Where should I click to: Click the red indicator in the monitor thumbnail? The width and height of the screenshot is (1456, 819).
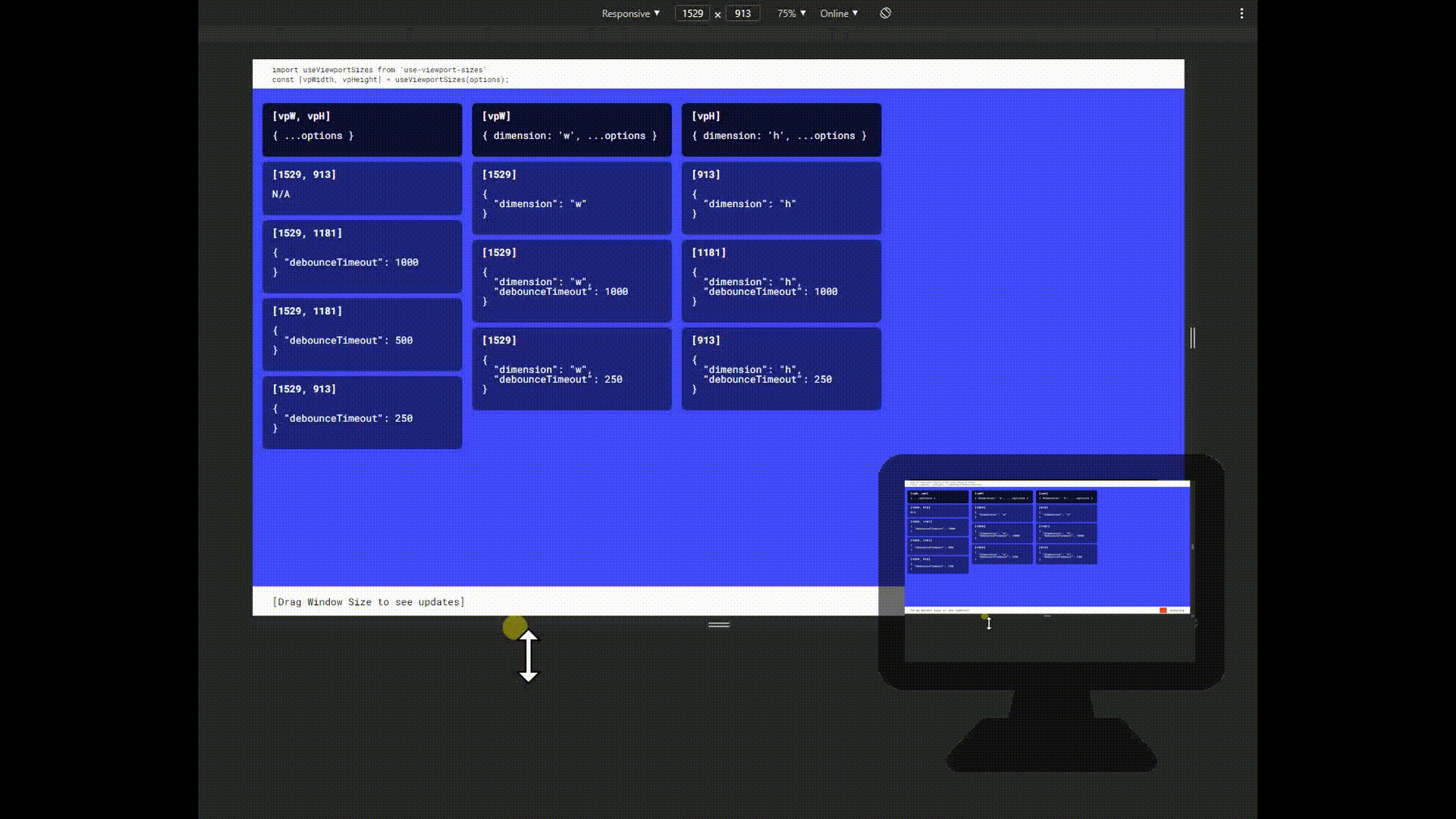click(1163, 610)
